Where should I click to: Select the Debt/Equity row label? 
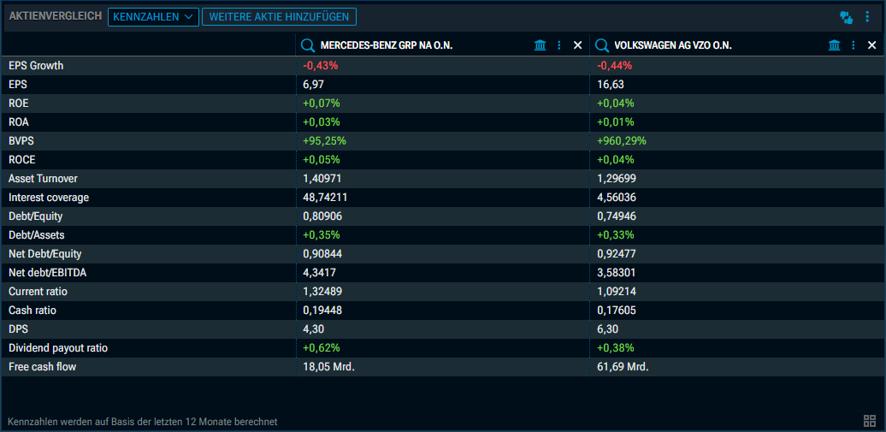36,216
